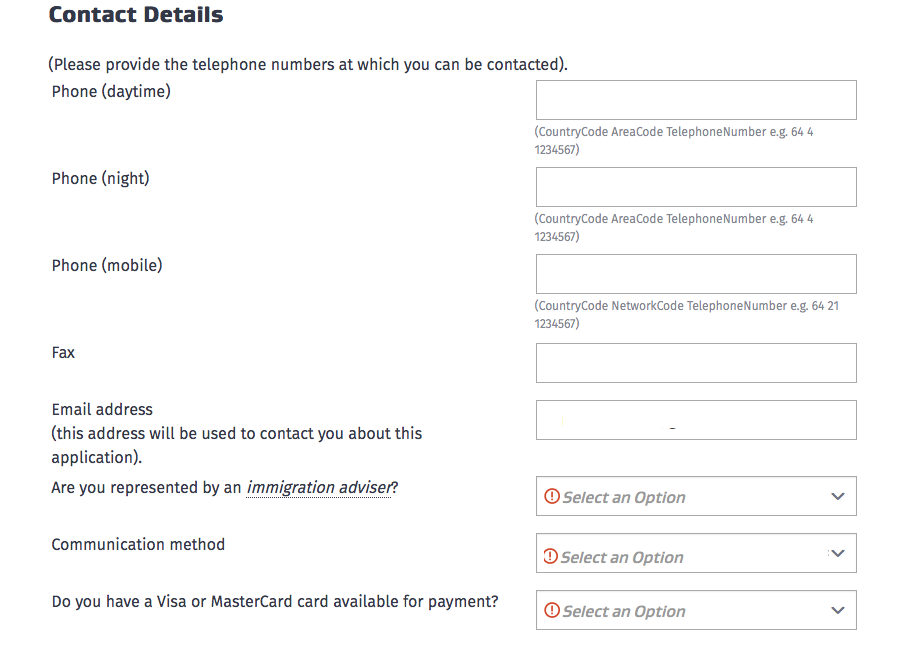Click the immigration adviser dropdown chevron
Image resolution: width=923 pixels, height=659 pixels.
tap(838, 497)
